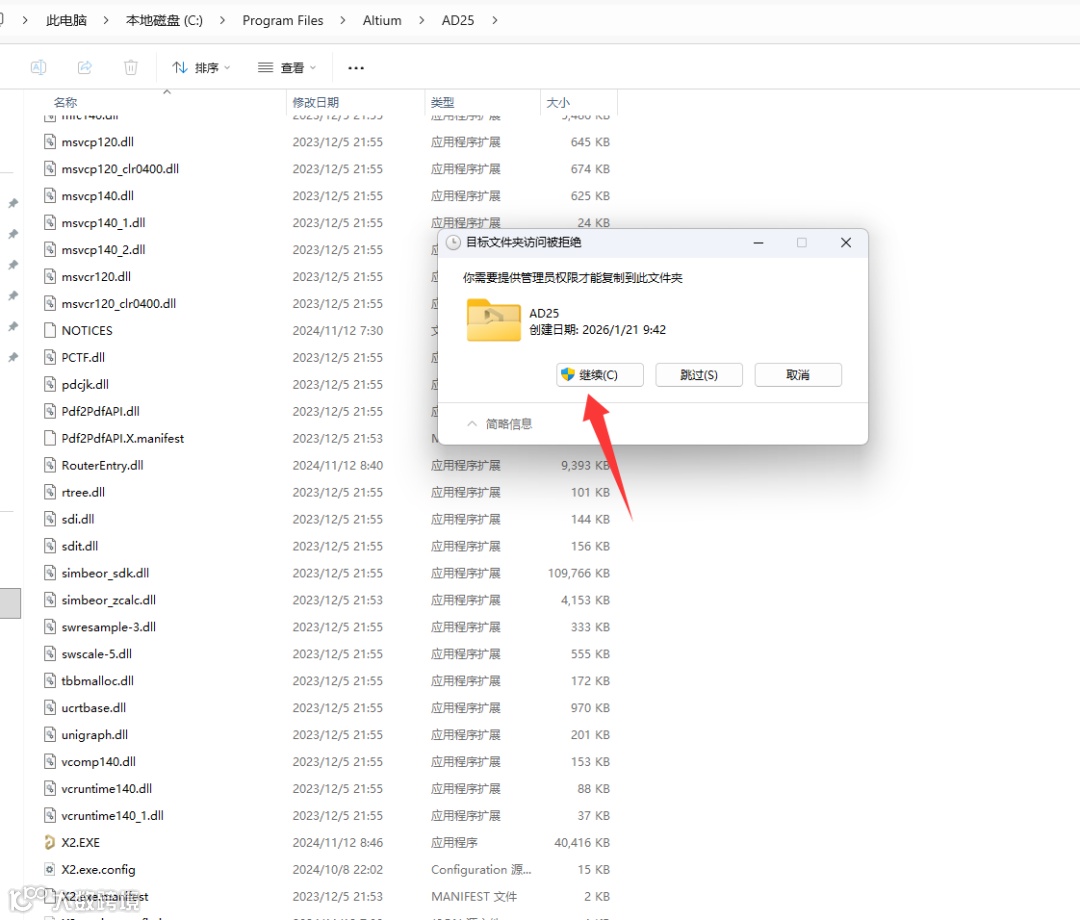Select the file name sdit.dll

tap(80, 546)
